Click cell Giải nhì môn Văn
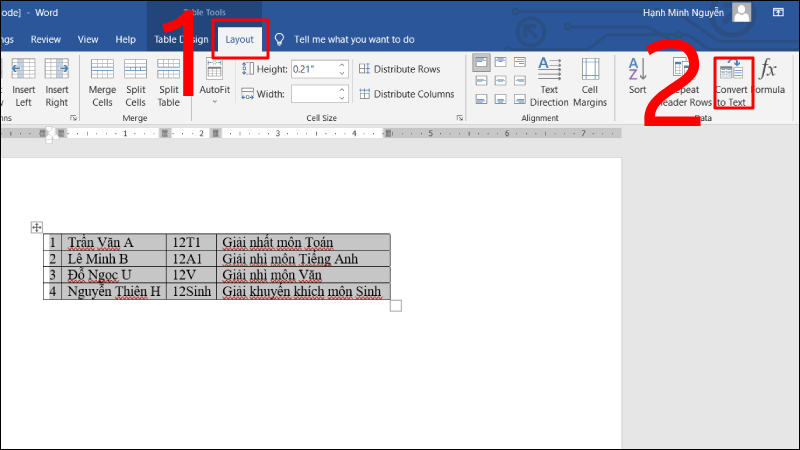The image size is (800, 450). click(304, 275)
